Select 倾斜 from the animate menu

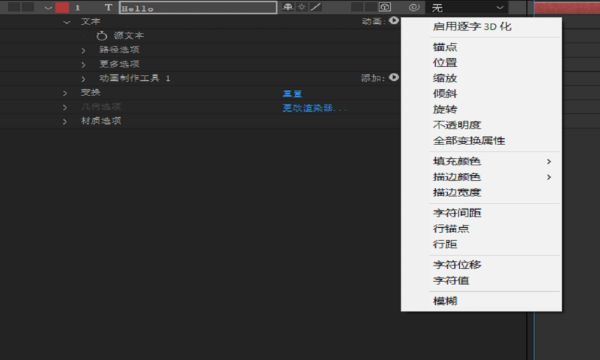[481, 93]
